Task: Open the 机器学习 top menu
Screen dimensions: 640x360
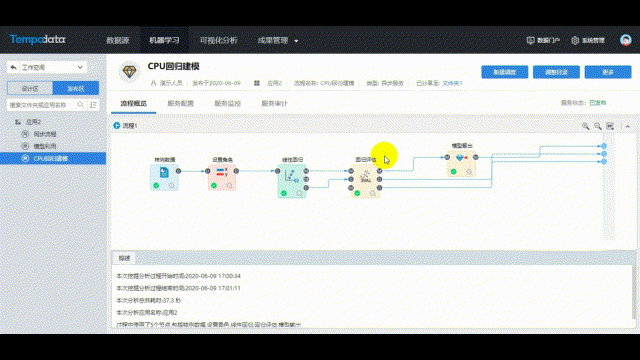Action: coord(164,40)
